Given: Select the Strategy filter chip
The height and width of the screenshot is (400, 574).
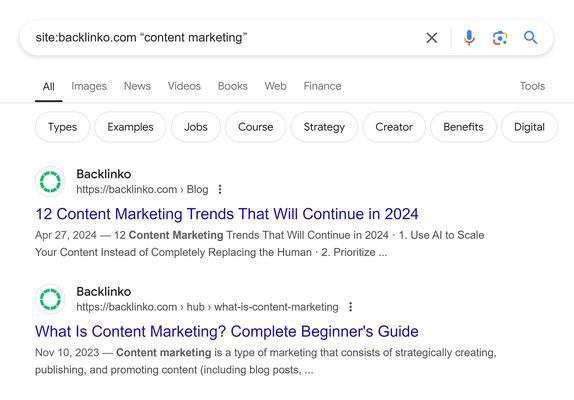Looking at the screenshot, I should pyautogui.click(x=324, y=127).
